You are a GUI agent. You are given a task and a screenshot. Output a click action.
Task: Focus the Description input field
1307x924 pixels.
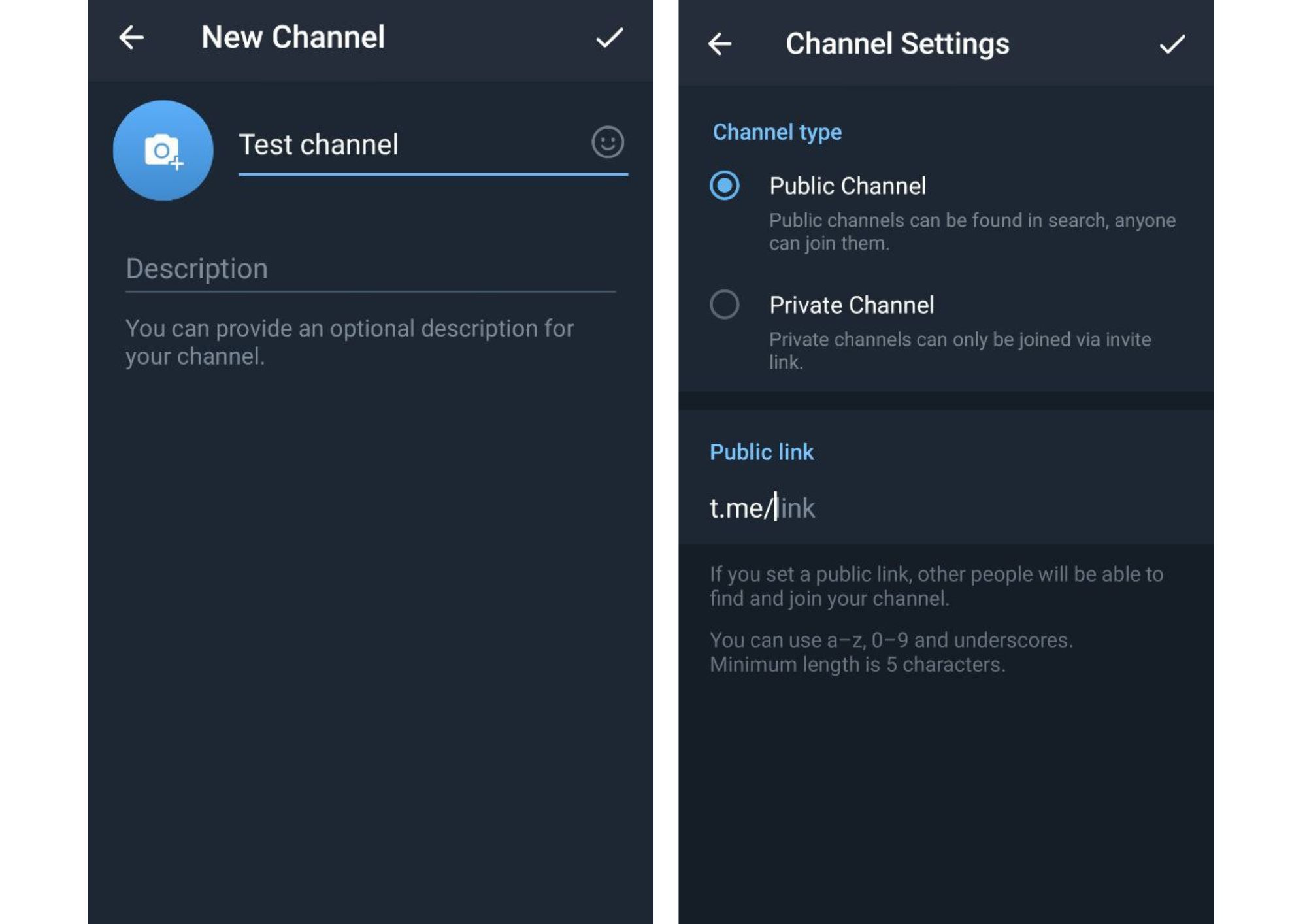370,269
